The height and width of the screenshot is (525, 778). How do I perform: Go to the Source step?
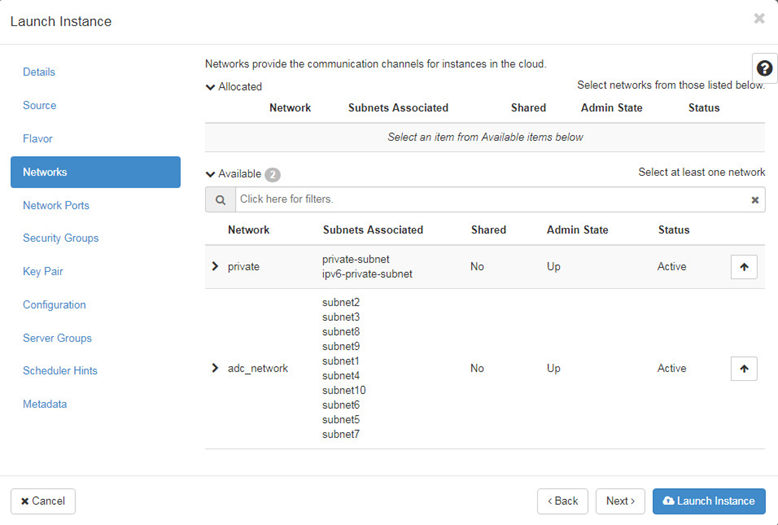point(40,105)
